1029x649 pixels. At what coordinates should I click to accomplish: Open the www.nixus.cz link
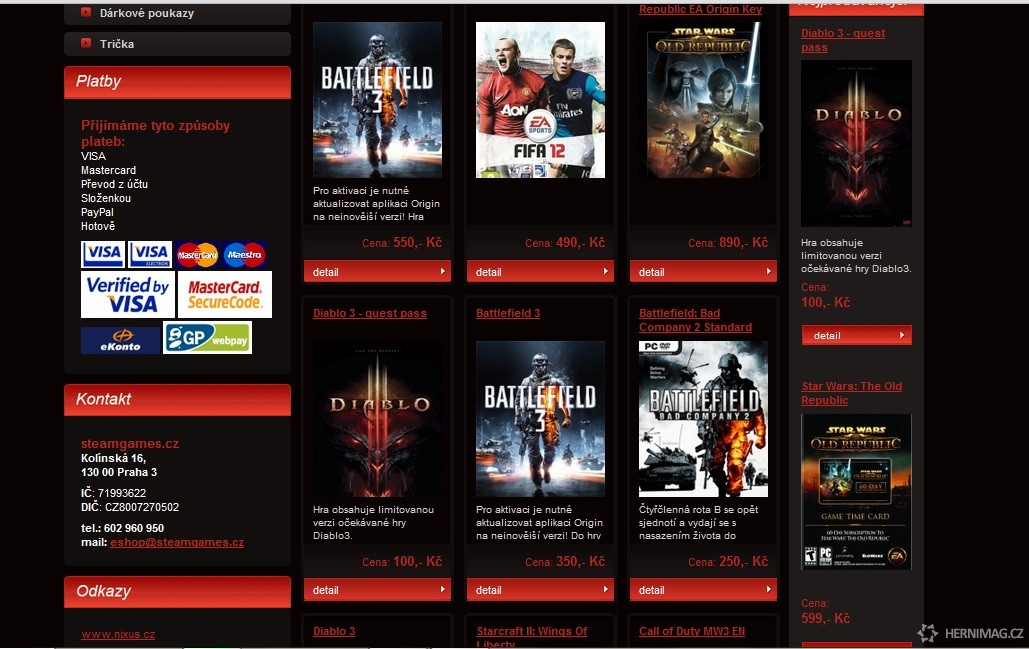pos(118,635)
